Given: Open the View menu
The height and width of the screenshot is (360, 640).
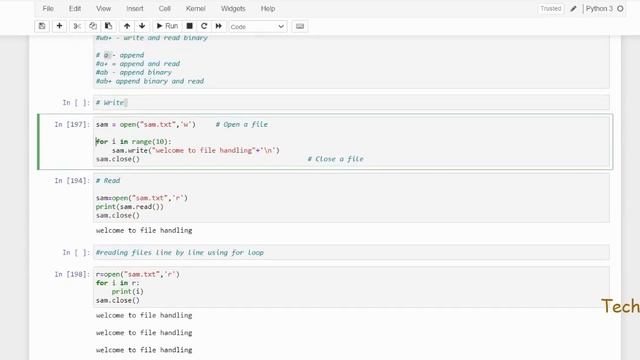Looking at the screenshot, I should [x=103, y=9].
